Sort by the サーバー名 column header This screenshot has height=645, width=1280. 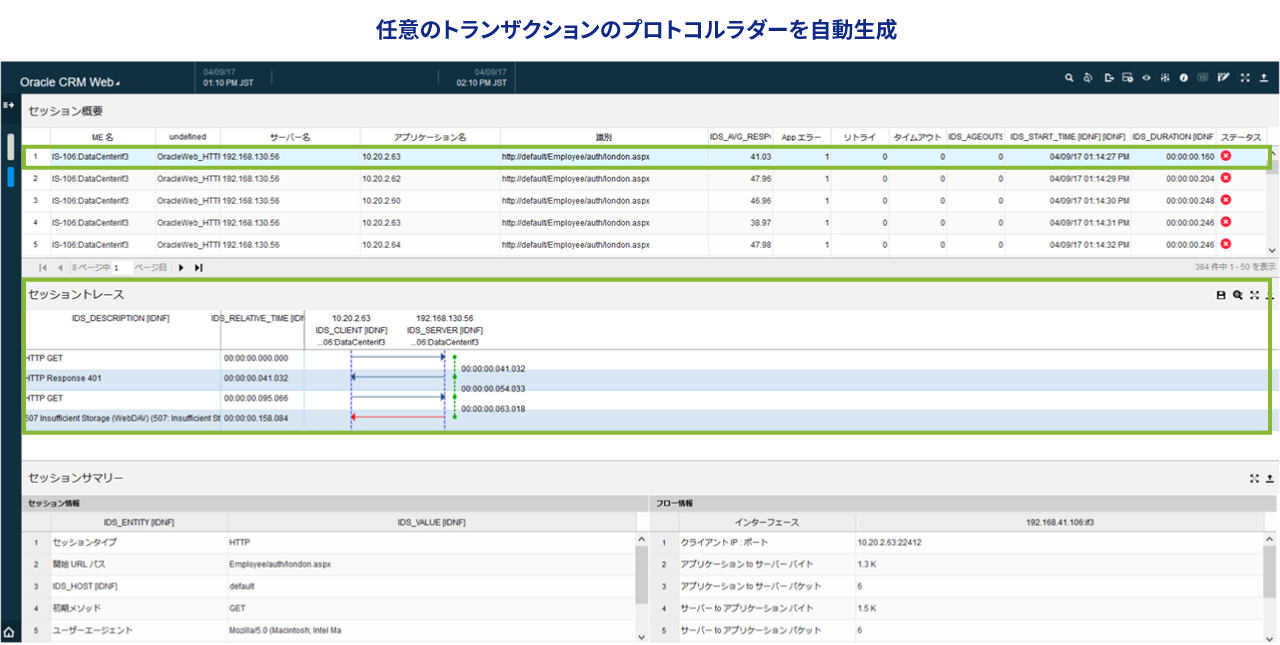pos(290,136)
